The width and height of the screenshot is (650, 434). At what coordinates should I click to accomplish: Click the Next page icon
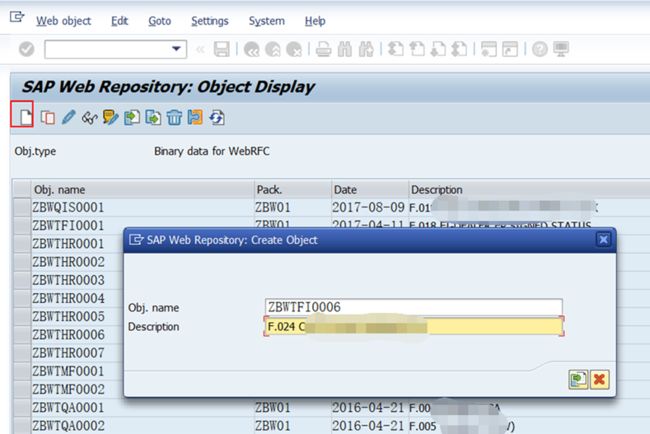click(438, 49)
